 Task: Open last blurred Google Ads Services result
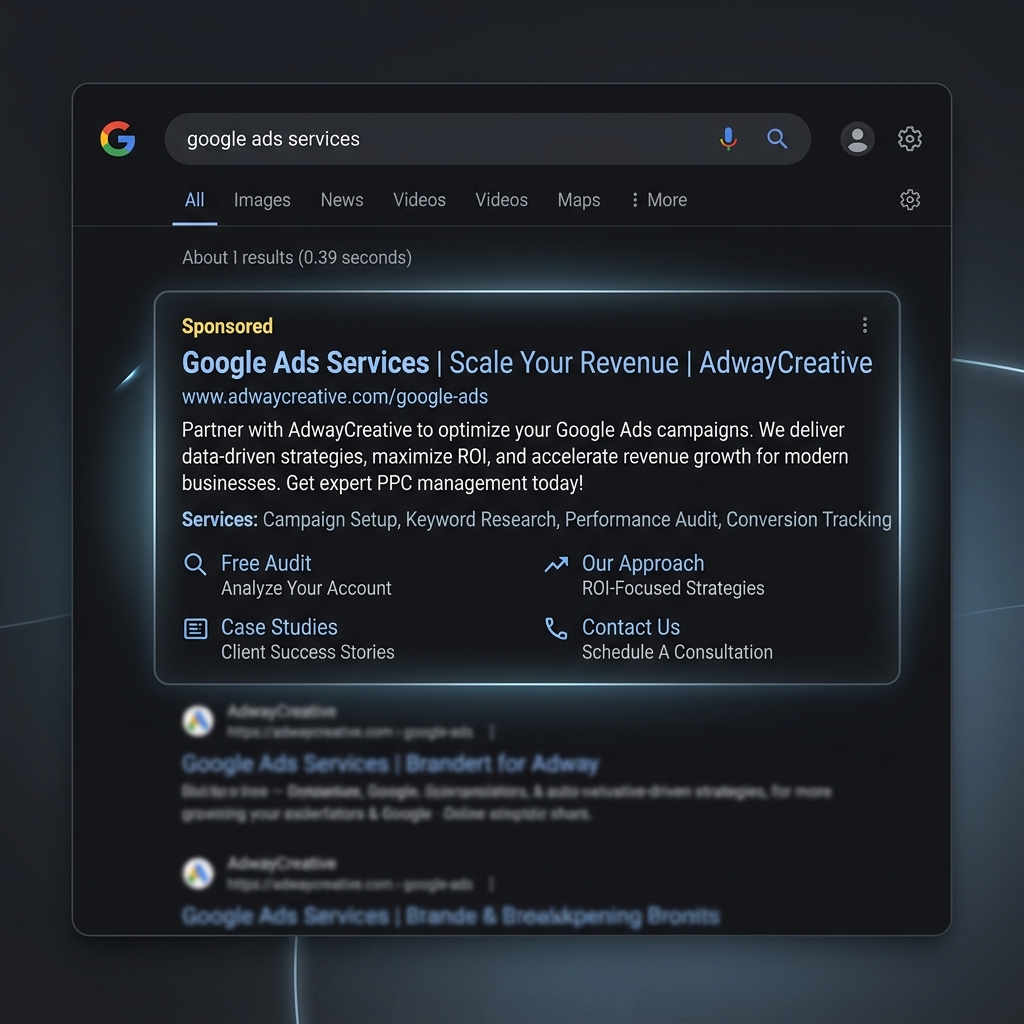coord(451,916)
